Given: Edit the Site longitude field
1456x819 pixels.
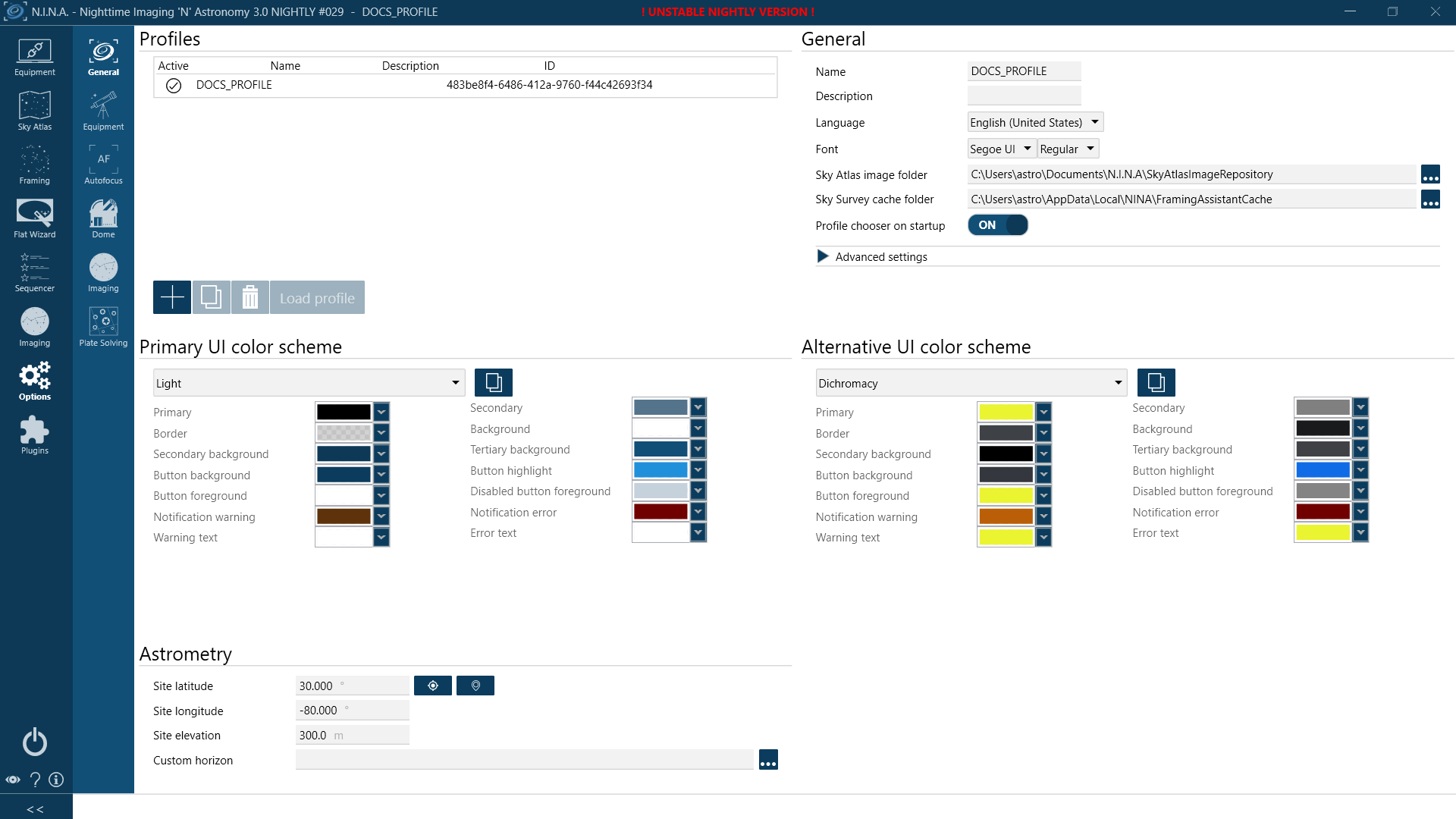Looking at the screenshot, I should point(352,711).
